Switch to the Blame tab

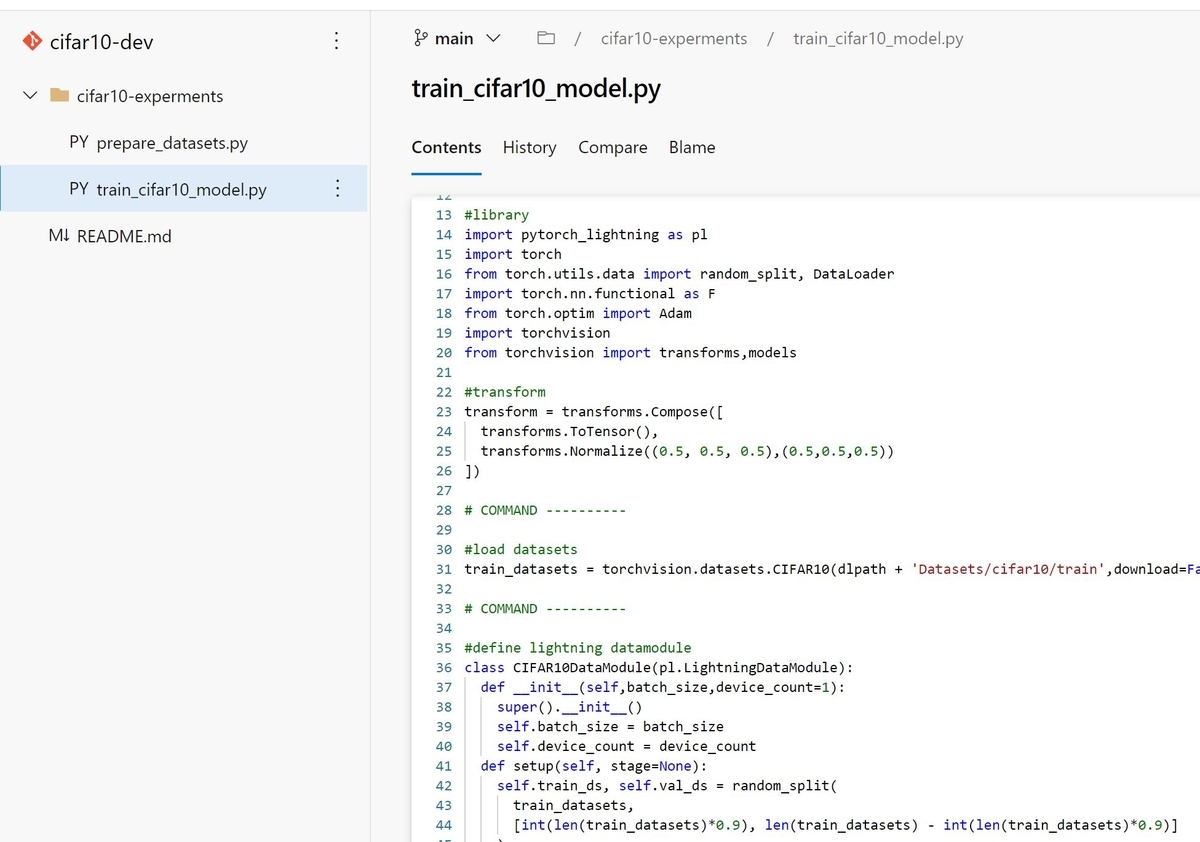coord(692,148)
